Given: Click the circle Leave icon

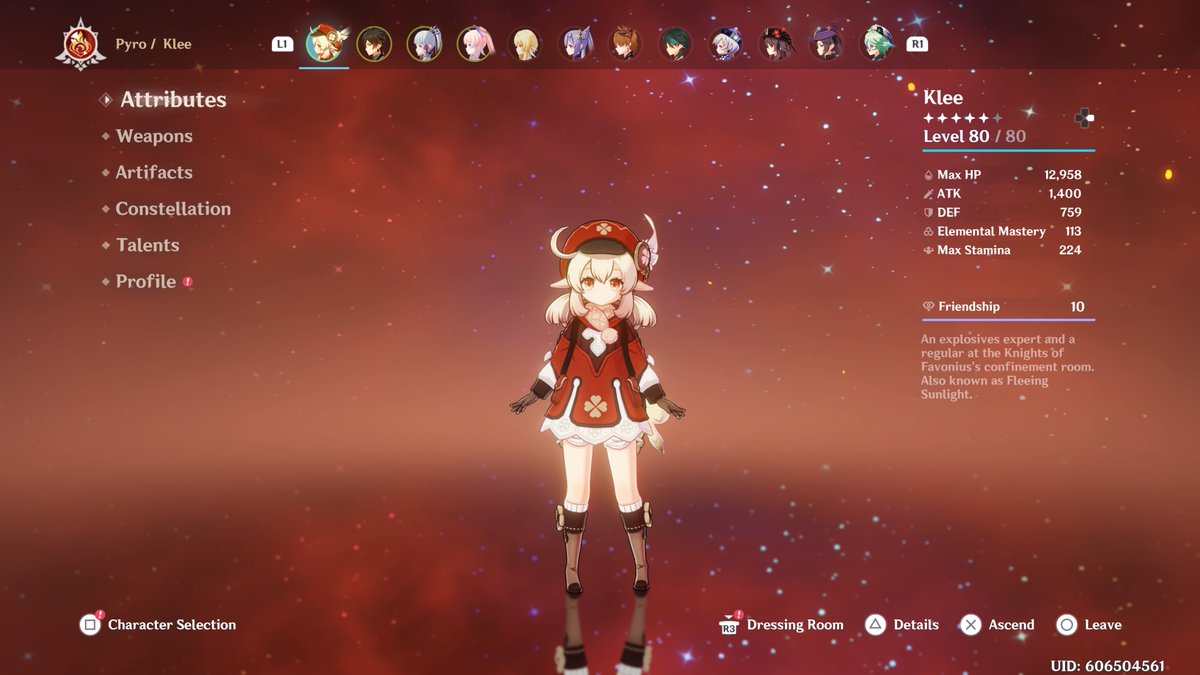Looking at the screenshot, I should pyautogui.click(x=1067, y=625).
